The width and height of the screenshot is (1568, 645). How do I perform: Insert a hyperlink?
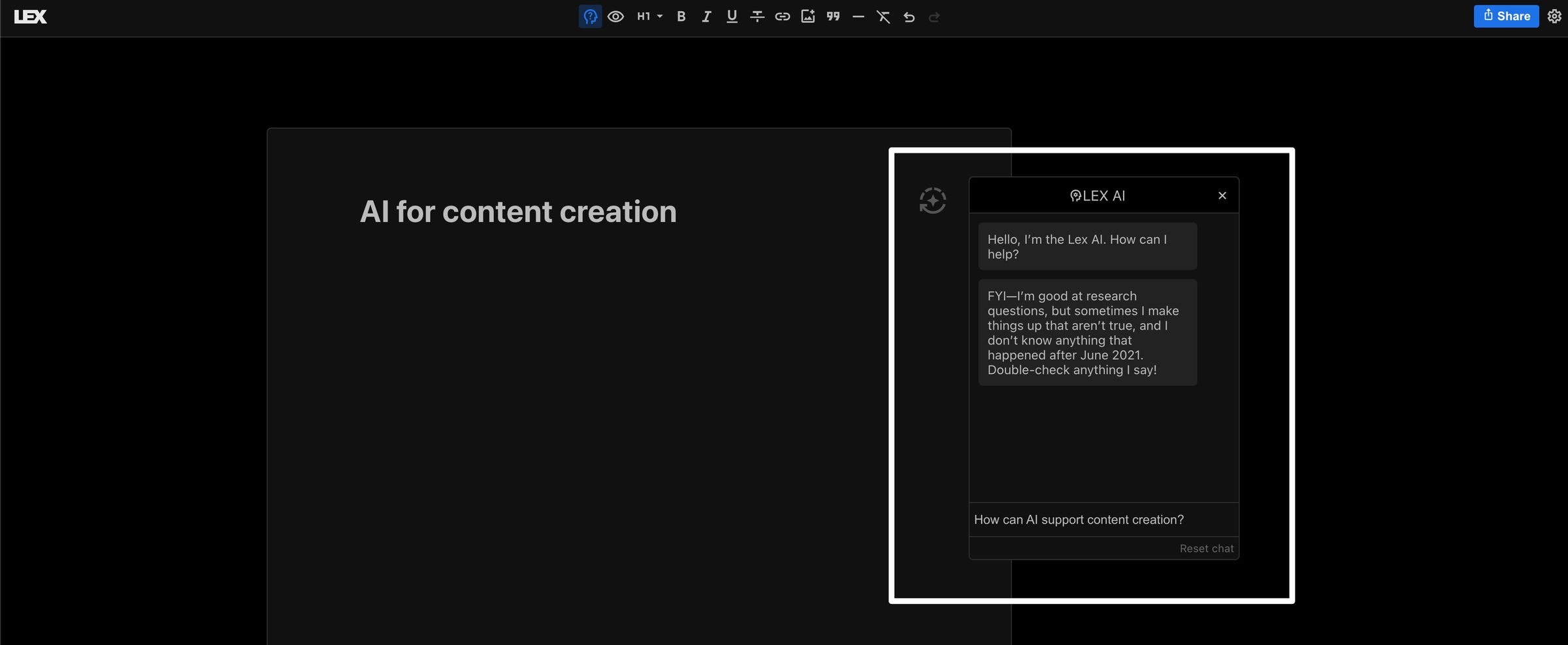point(782,16)
